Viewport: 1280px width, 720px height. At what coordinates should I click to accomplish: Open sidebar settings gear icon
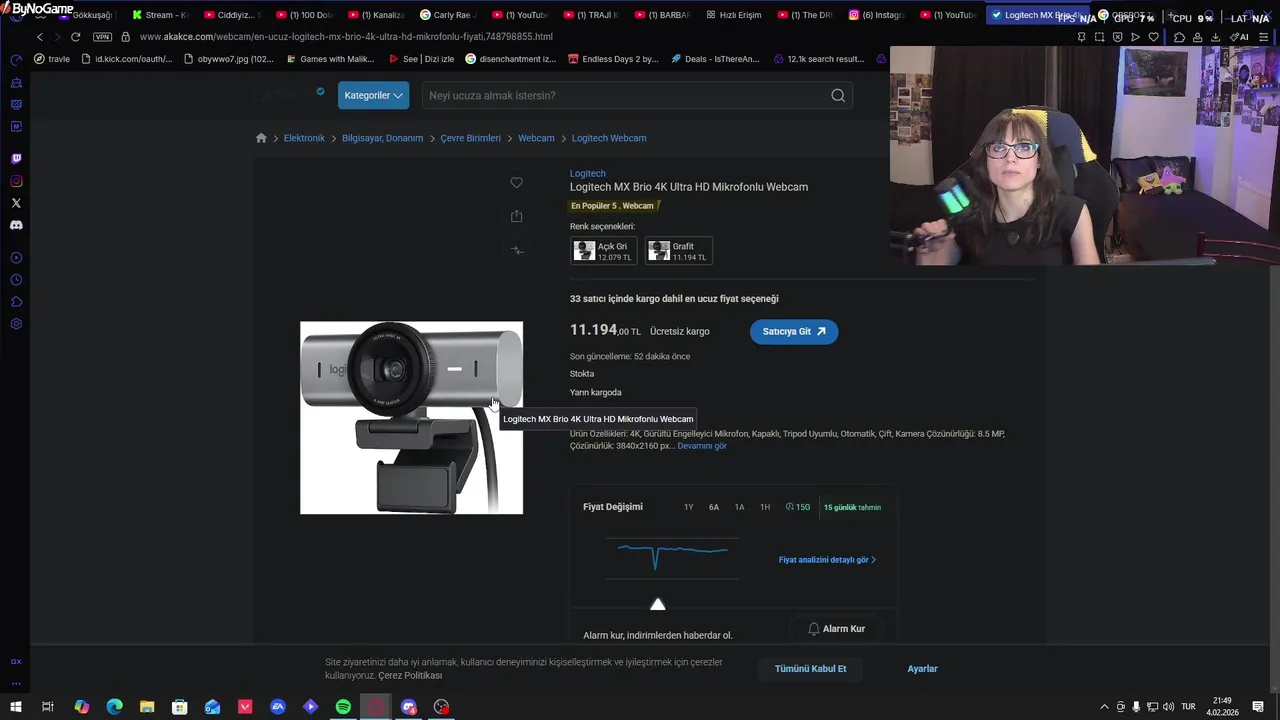(x=16, y=324)
